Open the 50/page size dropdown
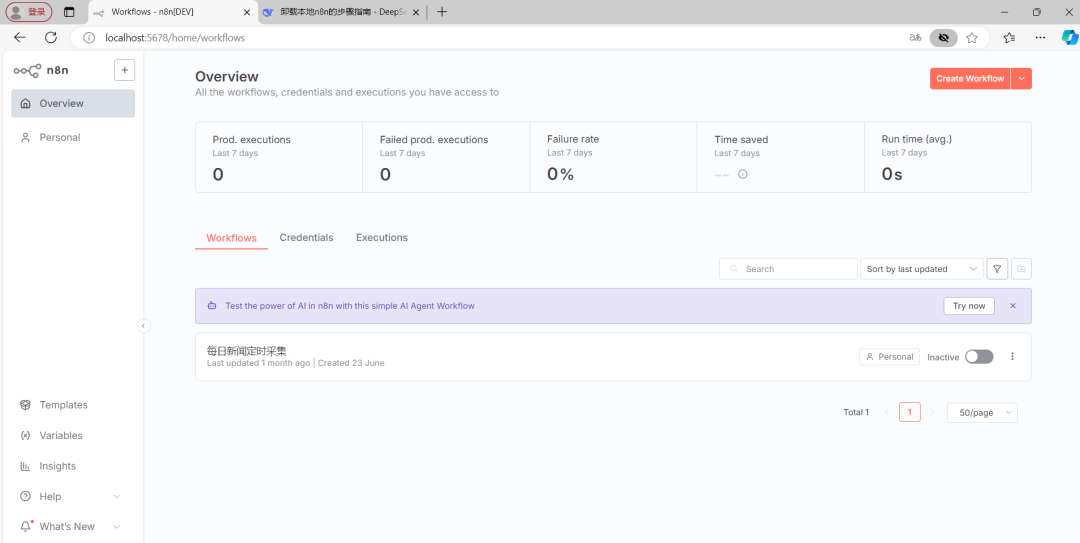1080x543 pixels. click(982, 413)
